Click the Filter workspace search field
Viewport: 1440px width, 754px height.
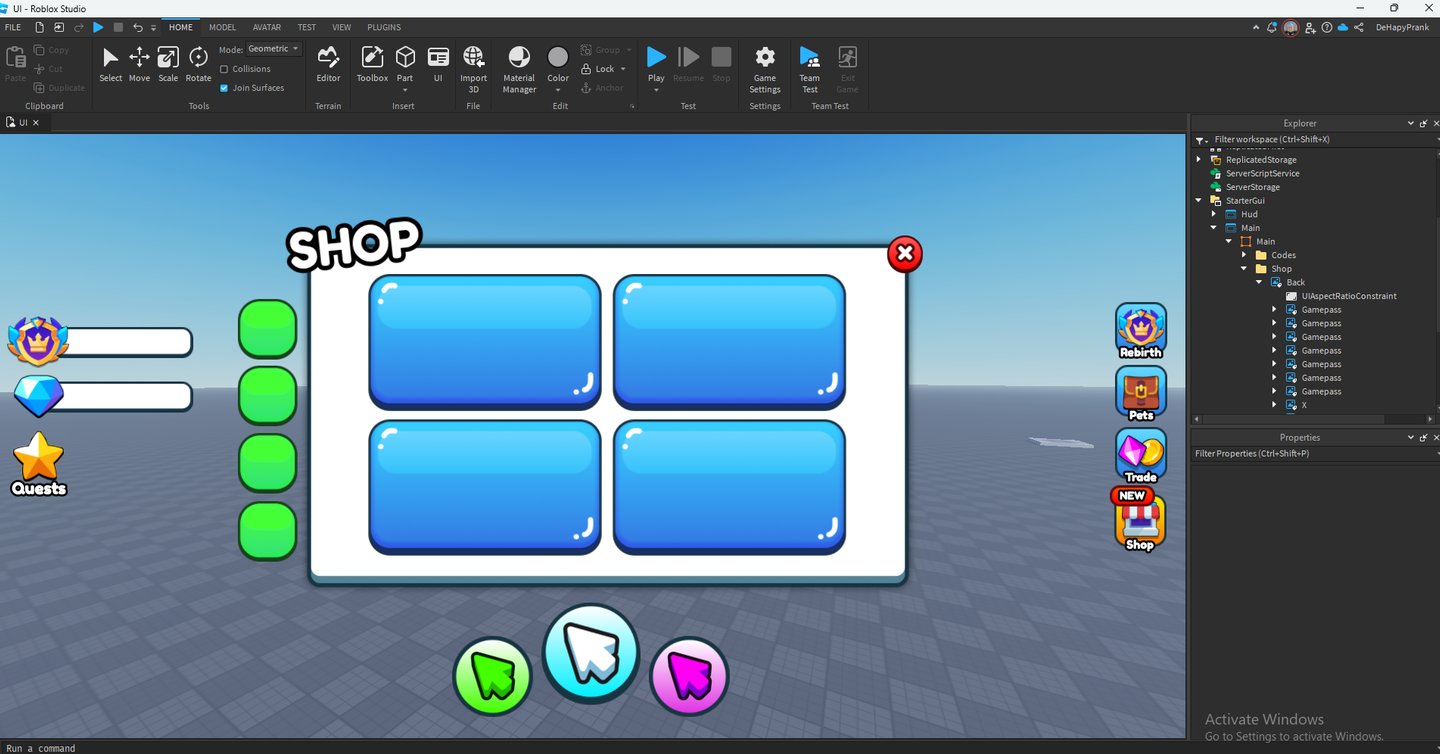tap(1315, 140)
